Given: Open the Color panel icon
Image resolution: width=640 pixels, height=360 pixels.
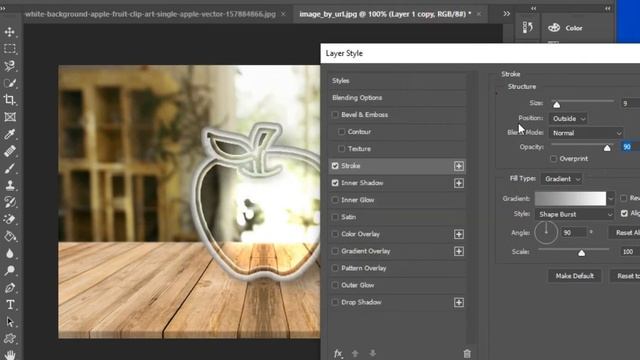Looking at the screenshot, I should point(554,28).
